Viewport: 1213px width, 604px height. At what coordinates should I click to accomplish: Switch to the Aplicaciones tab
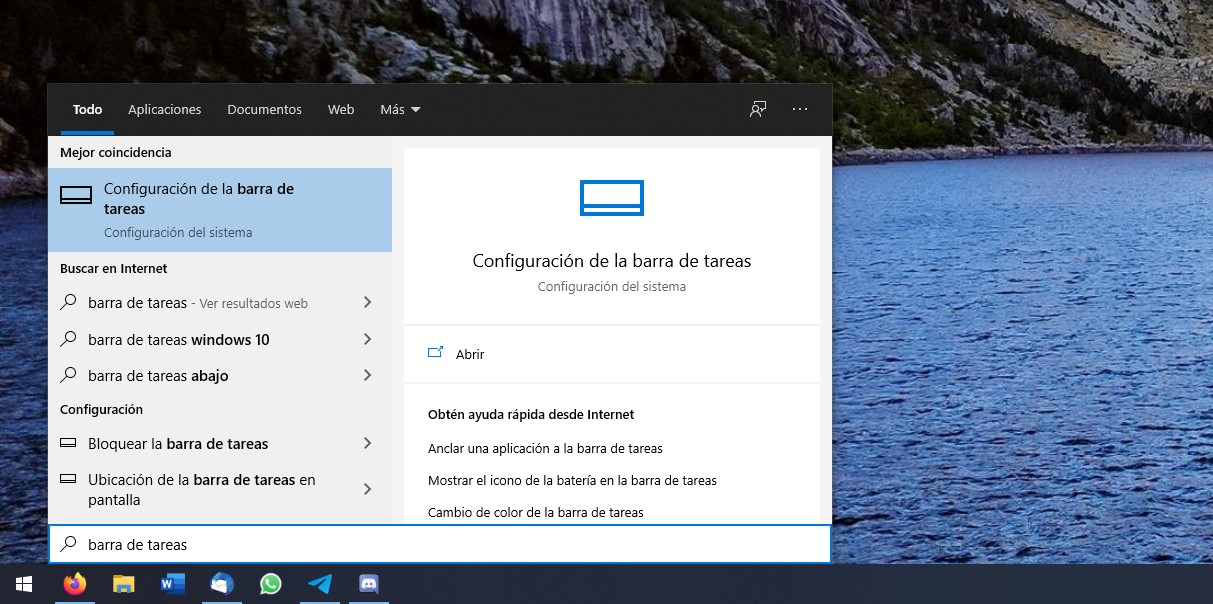[x=164, y=110]
